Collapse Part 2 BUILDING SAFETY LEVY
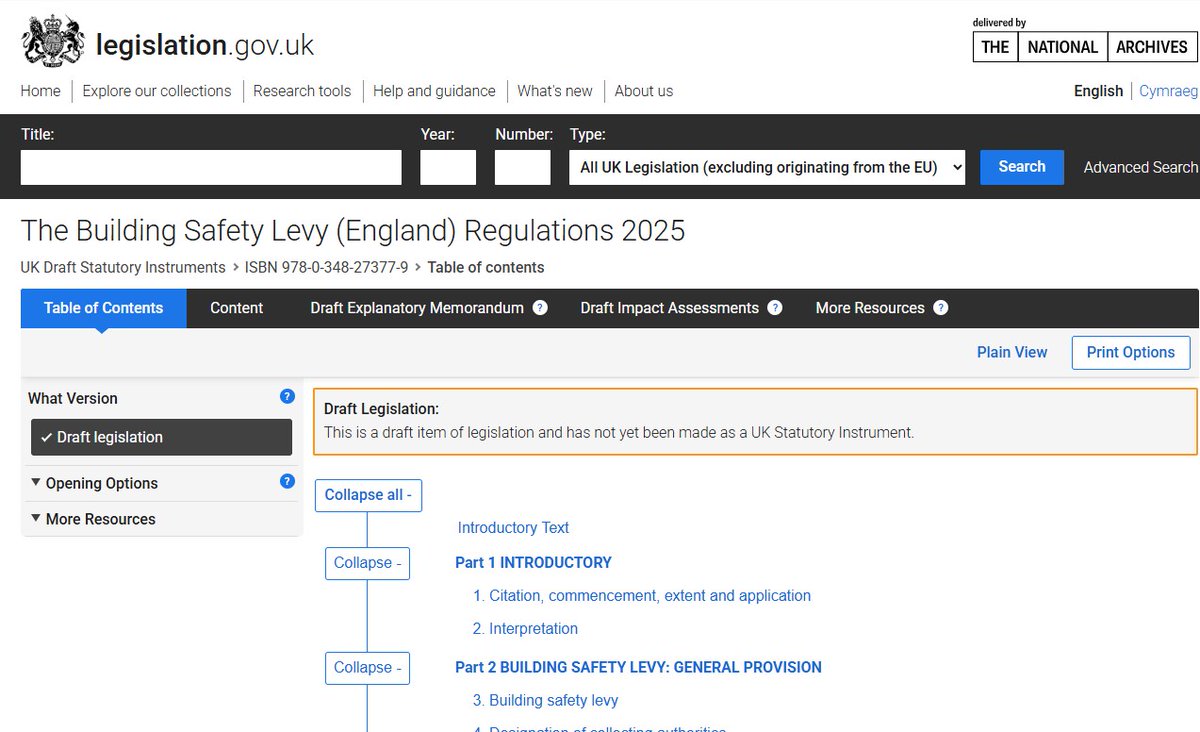 coord(367,668)
